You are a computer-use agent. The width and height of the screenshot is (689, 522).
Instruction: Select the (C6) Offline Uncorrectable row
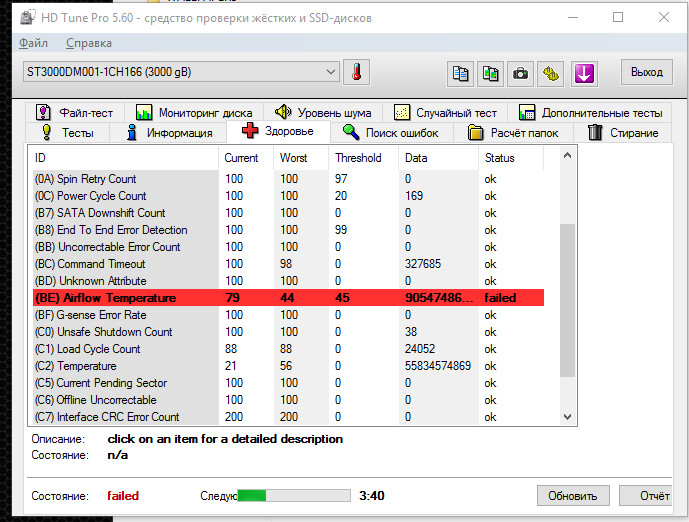(288, 400)
